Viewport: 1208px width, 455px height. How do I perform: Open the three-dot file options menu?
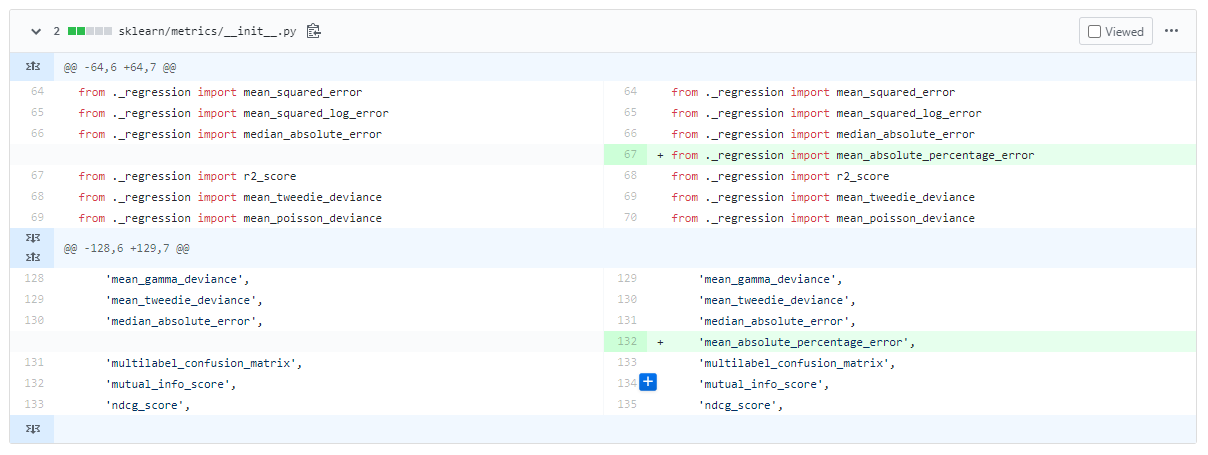tap(1172, 31)
